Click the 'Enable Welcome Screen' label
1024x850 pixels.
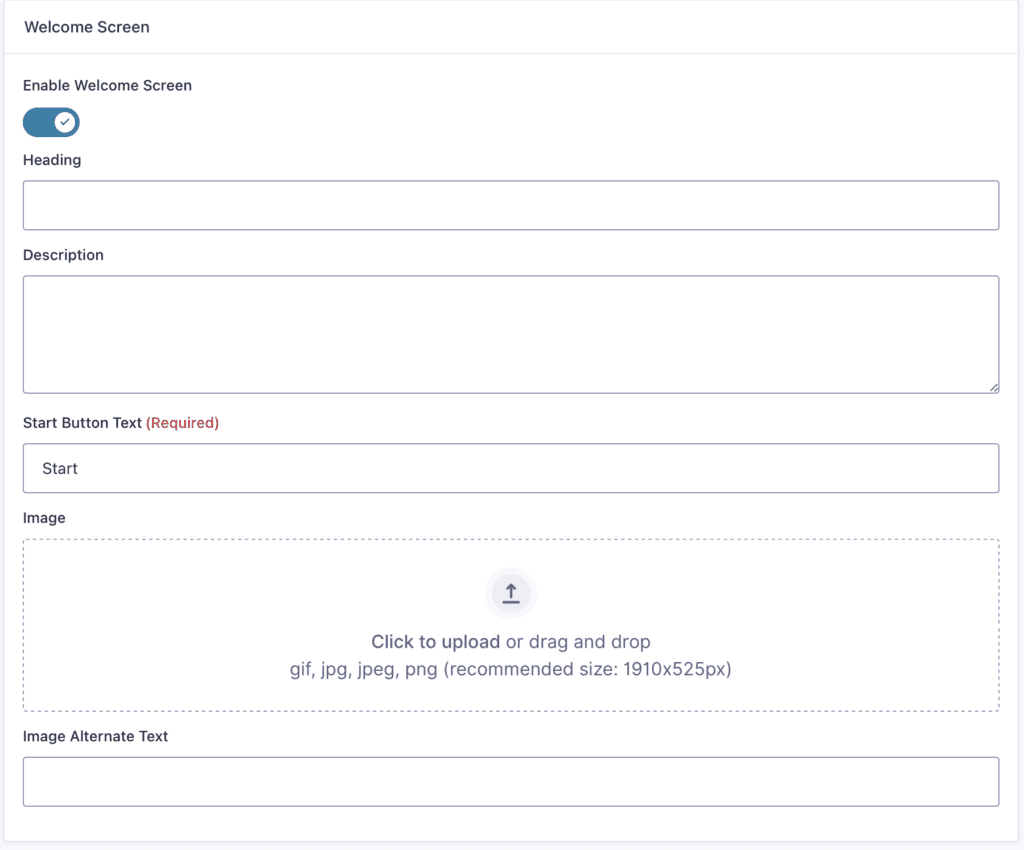(x=107, y=86)
